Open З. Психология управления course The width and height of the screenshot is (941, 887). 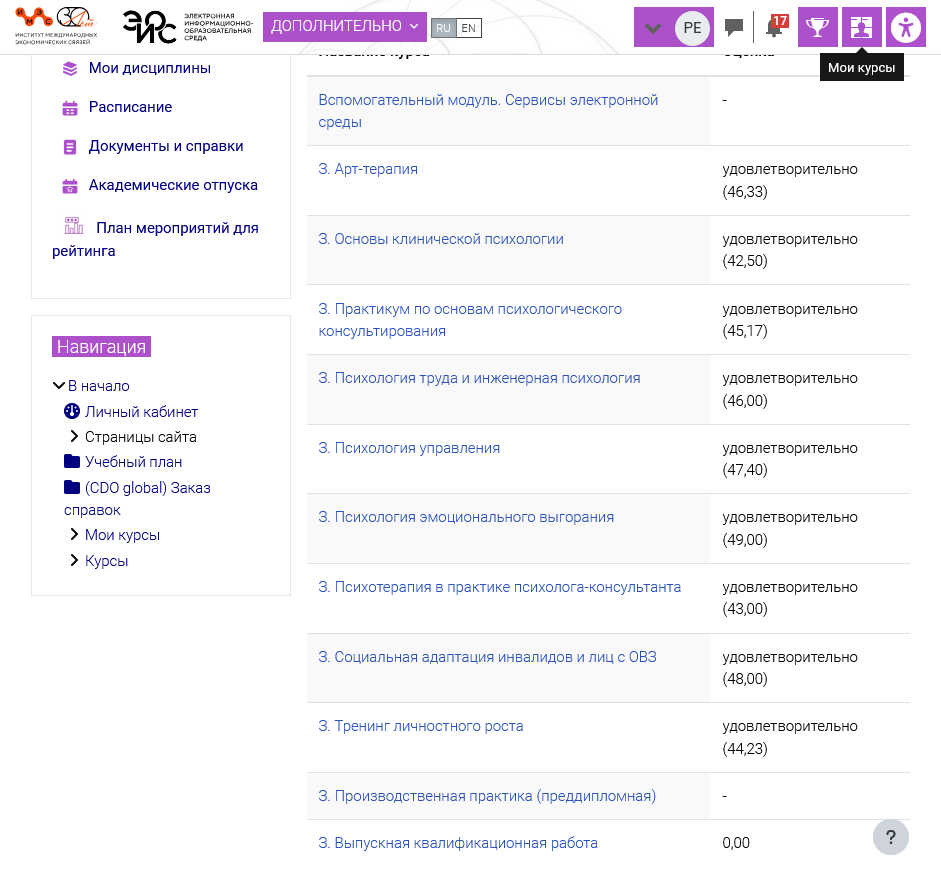pyautogui.click(x=409, y=448)
